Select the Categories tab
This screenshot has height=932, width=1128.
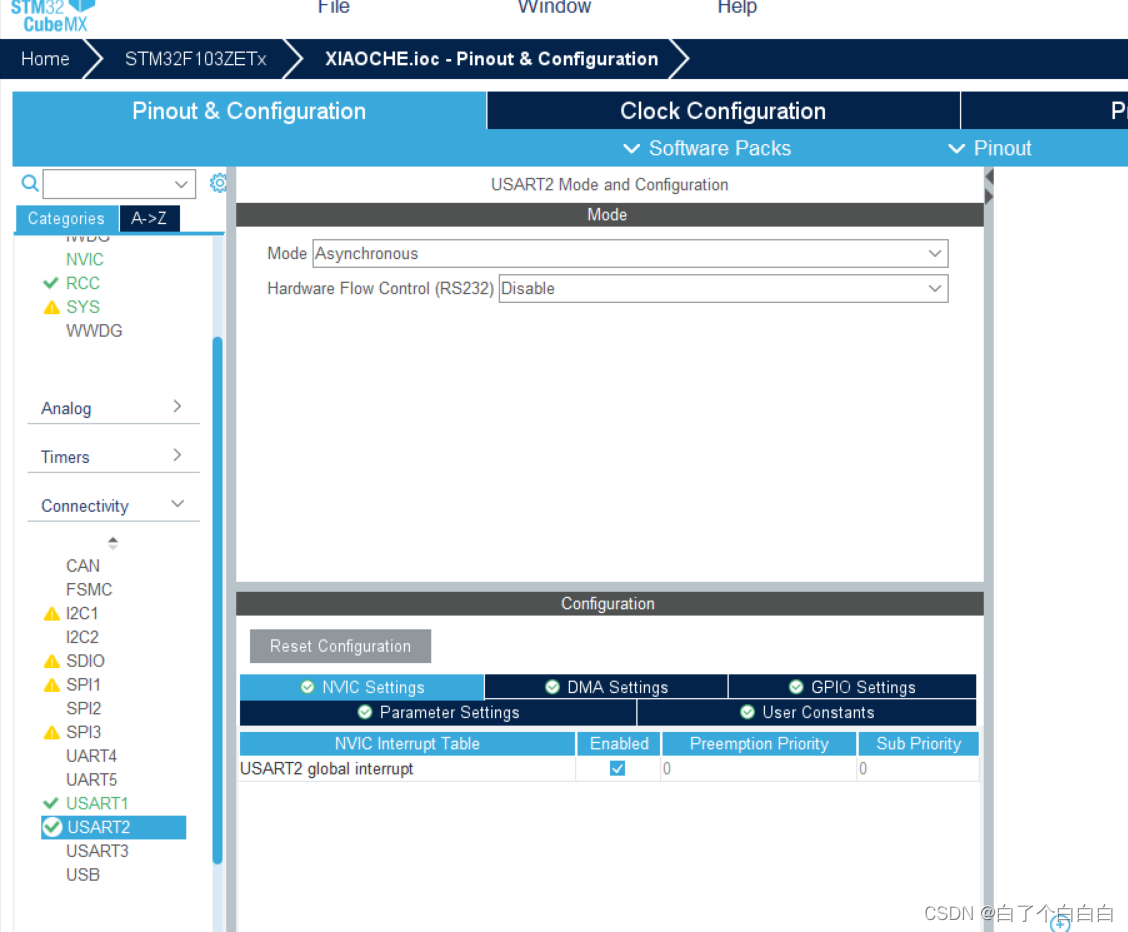tap(66, 219)
